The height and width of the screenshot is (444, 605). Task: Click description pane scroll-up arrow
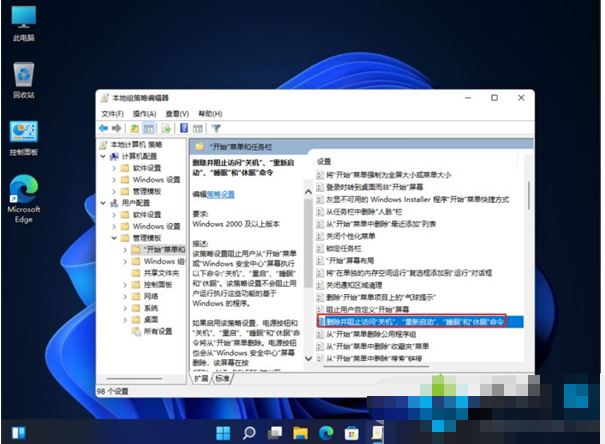click(x=308, y=191)
